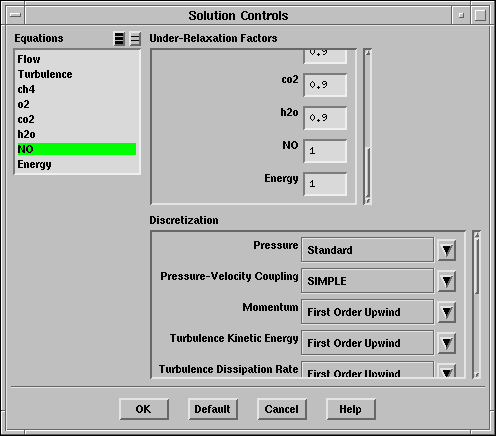
Task: Deselect all equations icon above list
Action: pyautogui.click(x=135, y=39)
